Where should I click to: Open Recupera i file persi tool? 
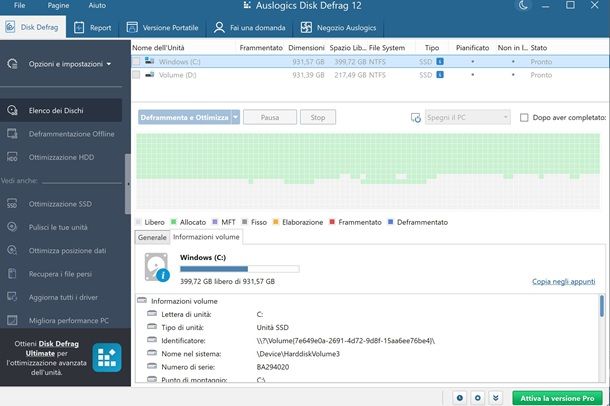point(62,272)
